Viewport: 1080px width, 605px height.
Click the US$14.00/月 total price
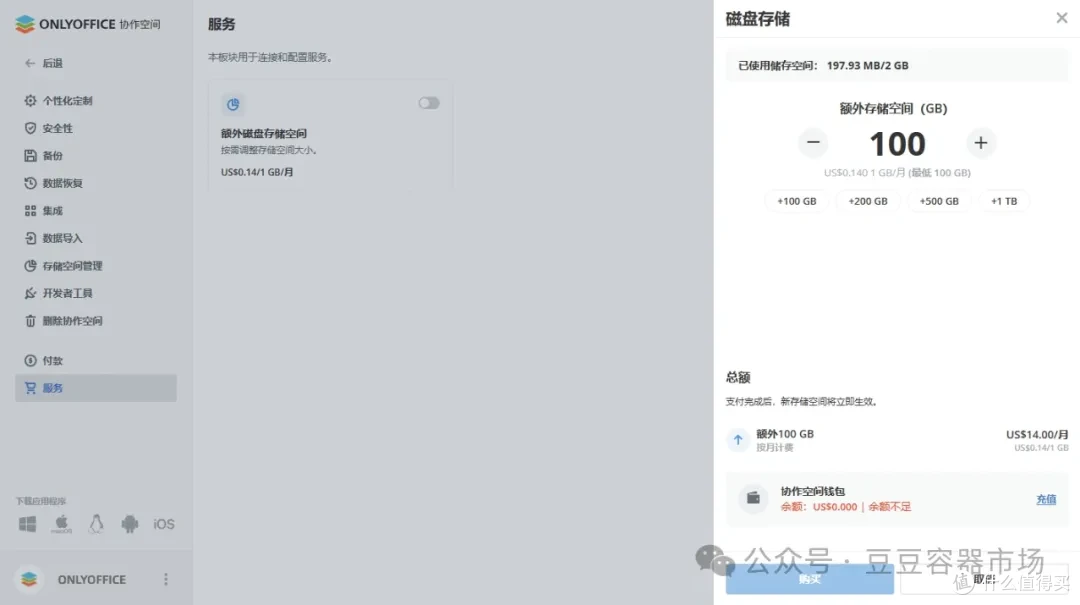click(x=1037, y=434)
